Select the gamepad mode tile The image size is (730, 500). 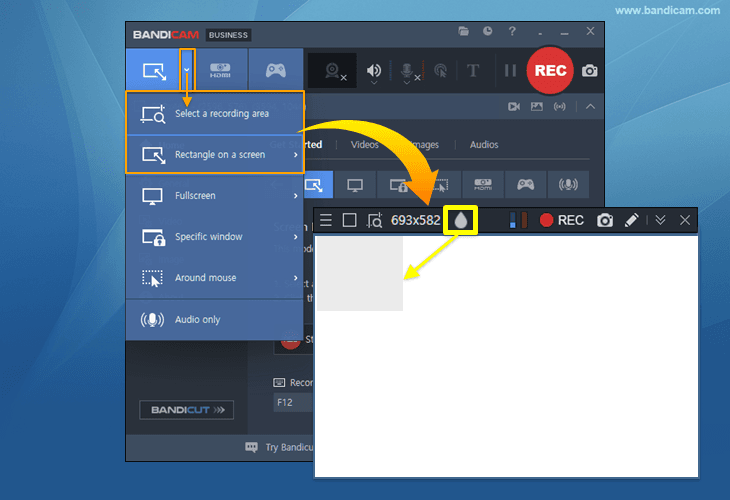(526, 185)
